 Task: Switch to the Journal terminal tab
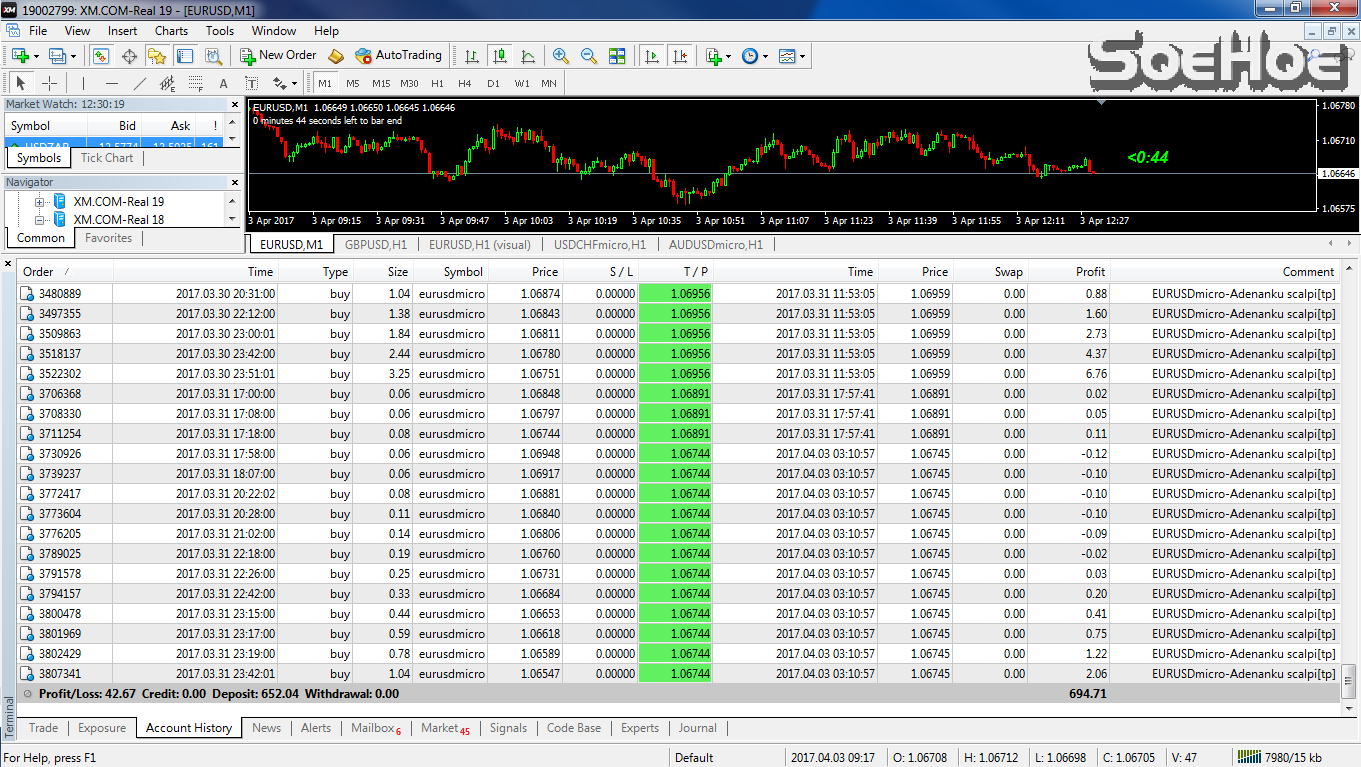click(x=697, y=728)
